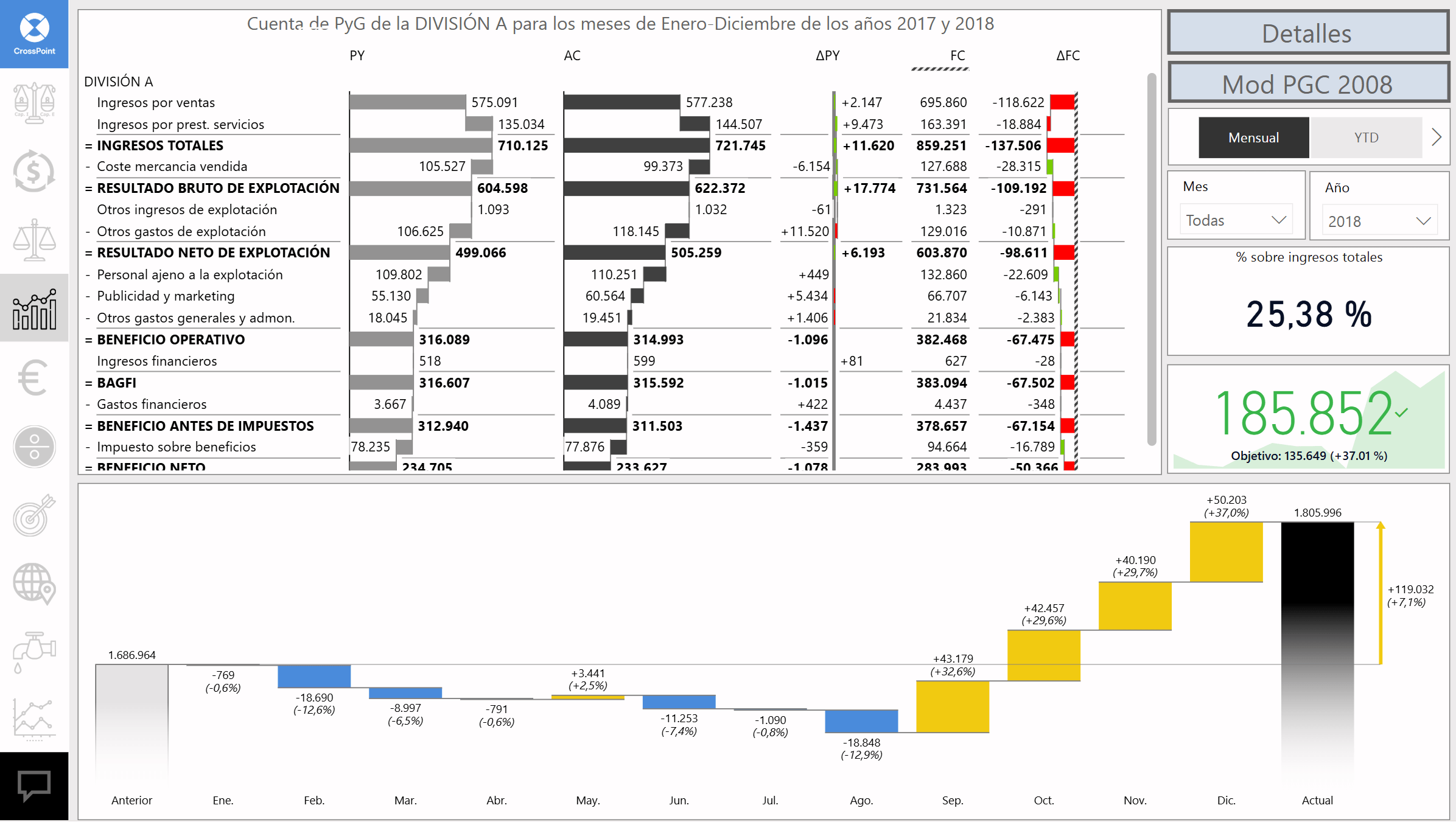Click the yellow Oct. waterfall bar
Screen dimensions: 1456x822
[1044, 655]
